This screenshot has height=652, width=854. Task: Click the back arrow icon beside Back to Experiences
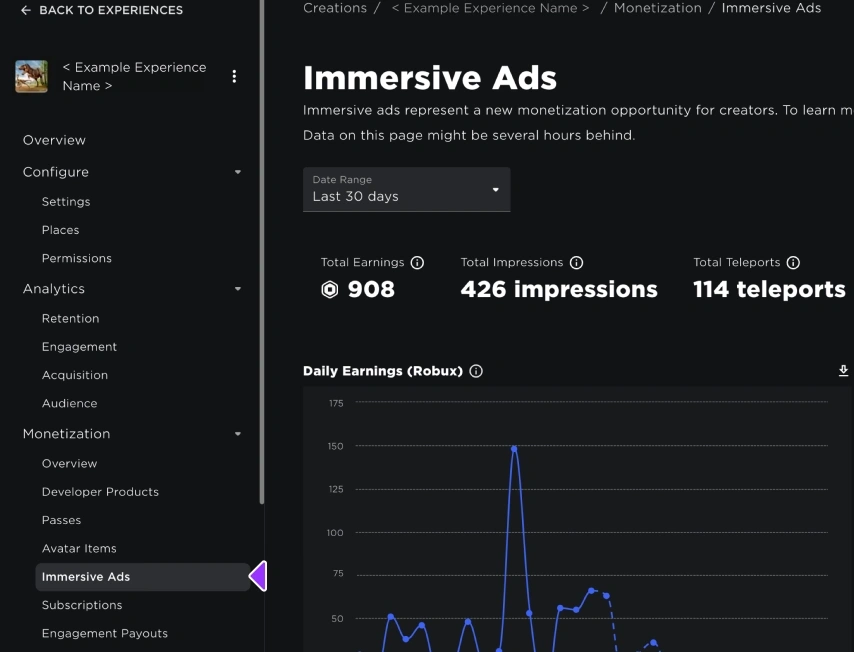[26, 10]
